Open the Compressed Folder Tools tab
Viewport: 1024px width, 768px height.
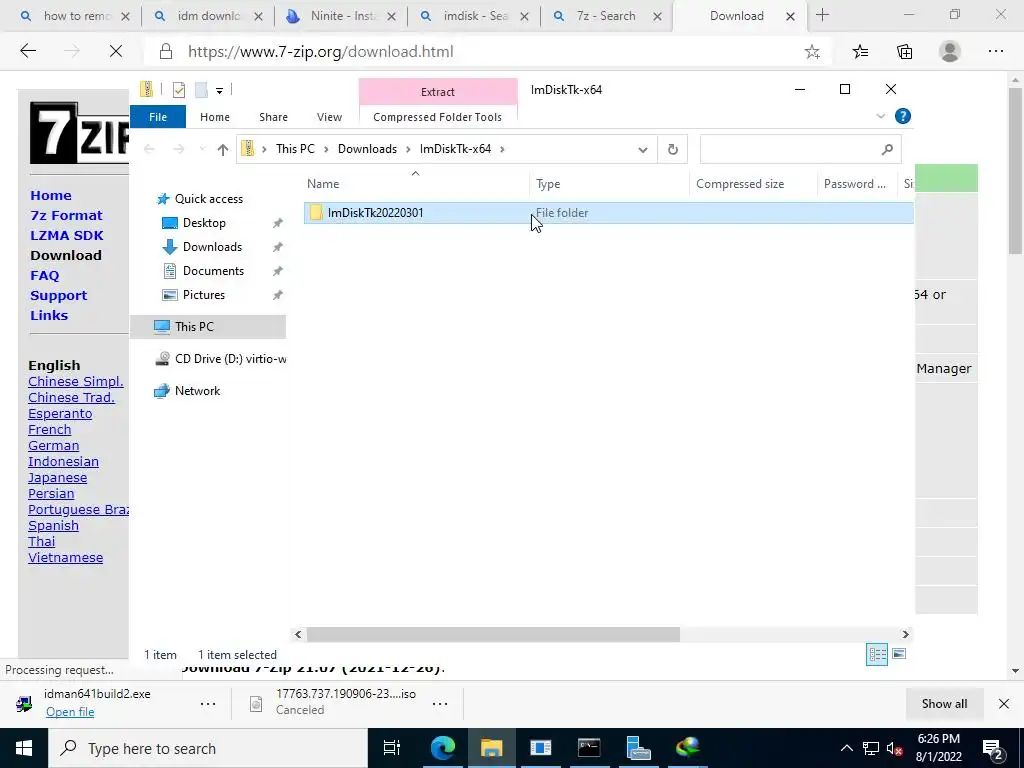click(438, 117)
